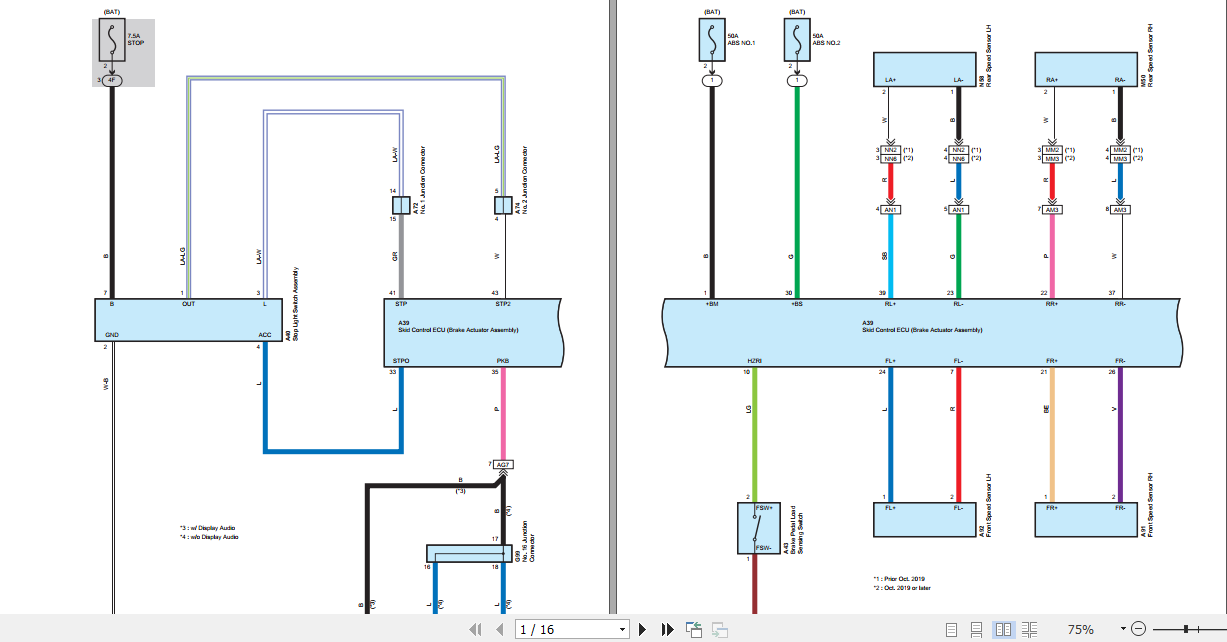Go to the previous page

tap(500, 629)
